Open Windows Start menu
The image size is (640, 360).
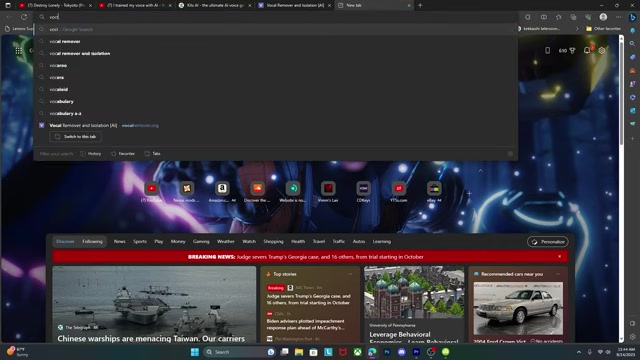coord(195,352)
